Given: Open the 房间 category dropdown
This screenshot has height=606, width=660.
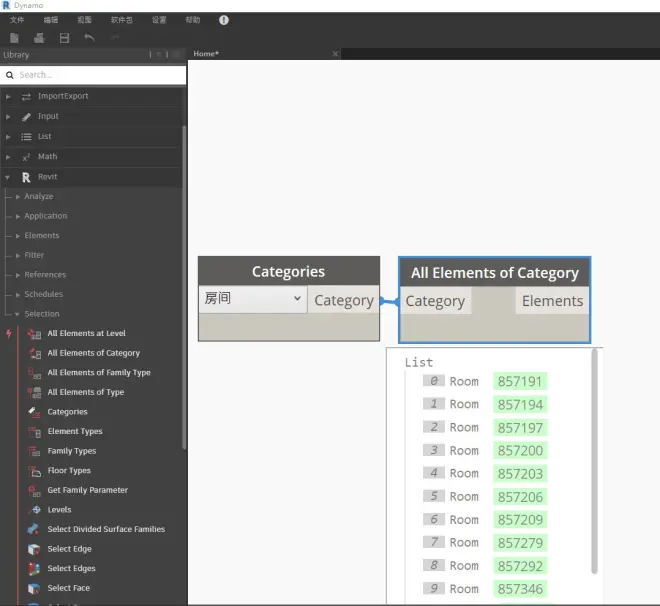Looking at the screenshot, I should [253, 299].
